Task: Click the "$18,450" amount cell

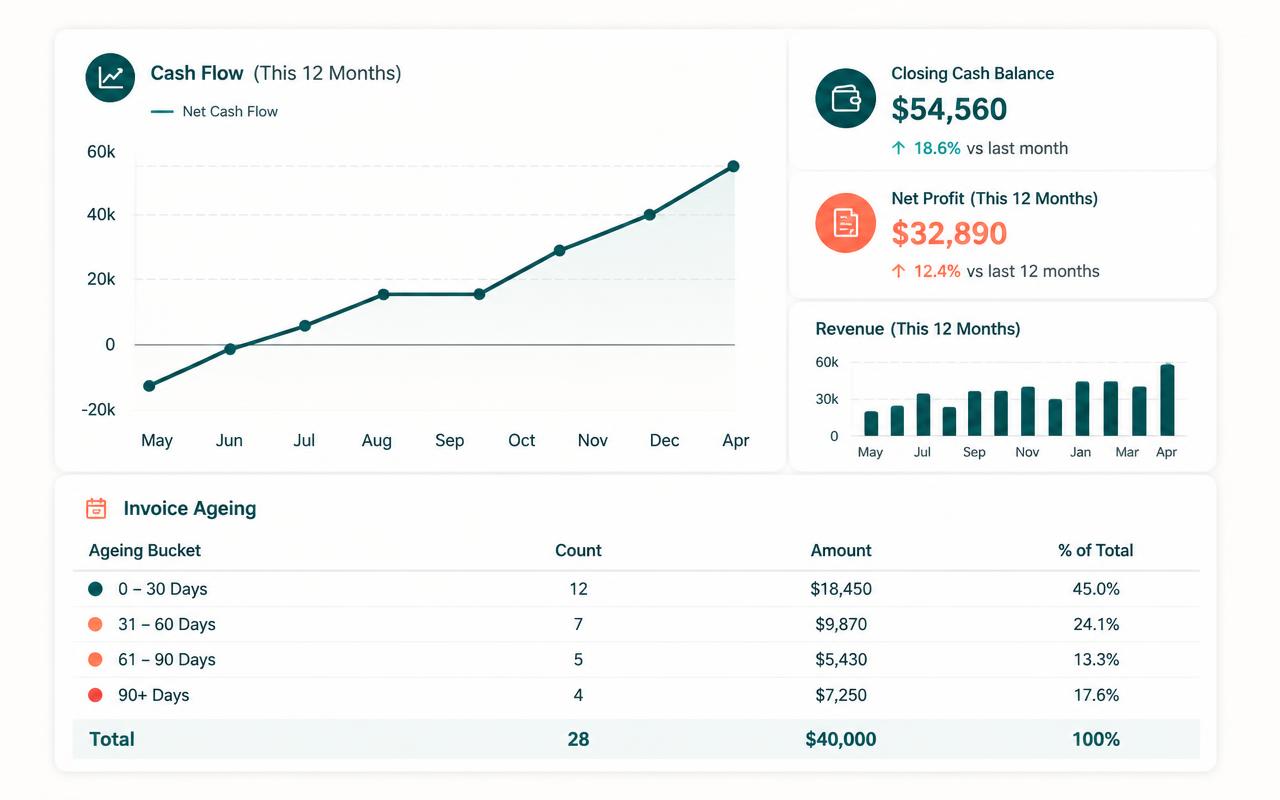Action: click(x=841, y=589)
